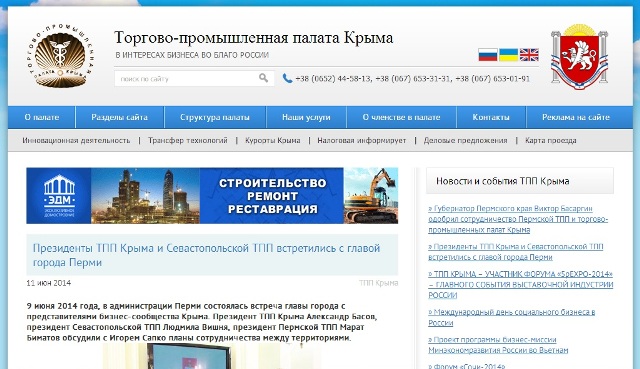This screenshot has width=640, height=369.
Task: Open the 'О палате' menu
Action: (x=42, y=117)
